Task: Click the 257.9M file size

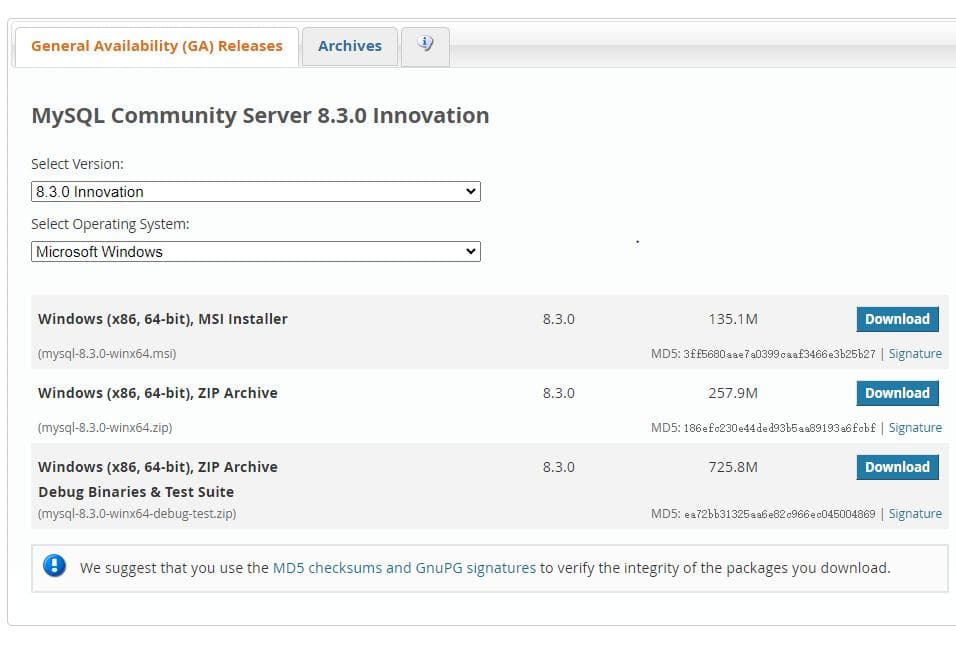Action: pos(733,393)
